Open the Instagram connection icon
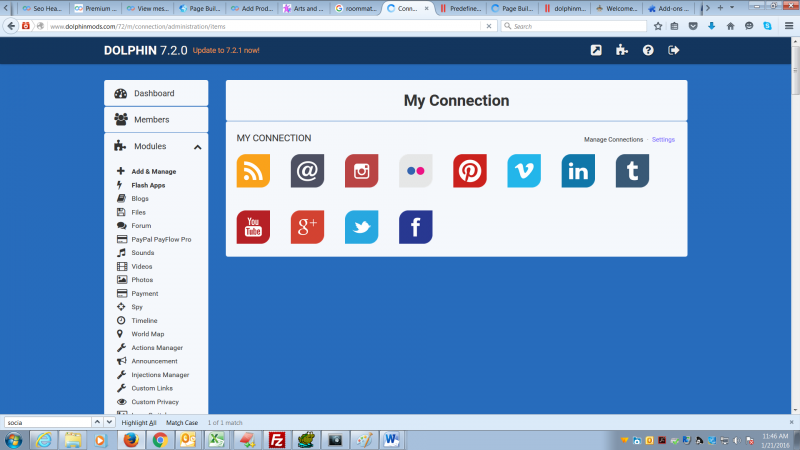The image size is (800, 450). coord(361,171)
